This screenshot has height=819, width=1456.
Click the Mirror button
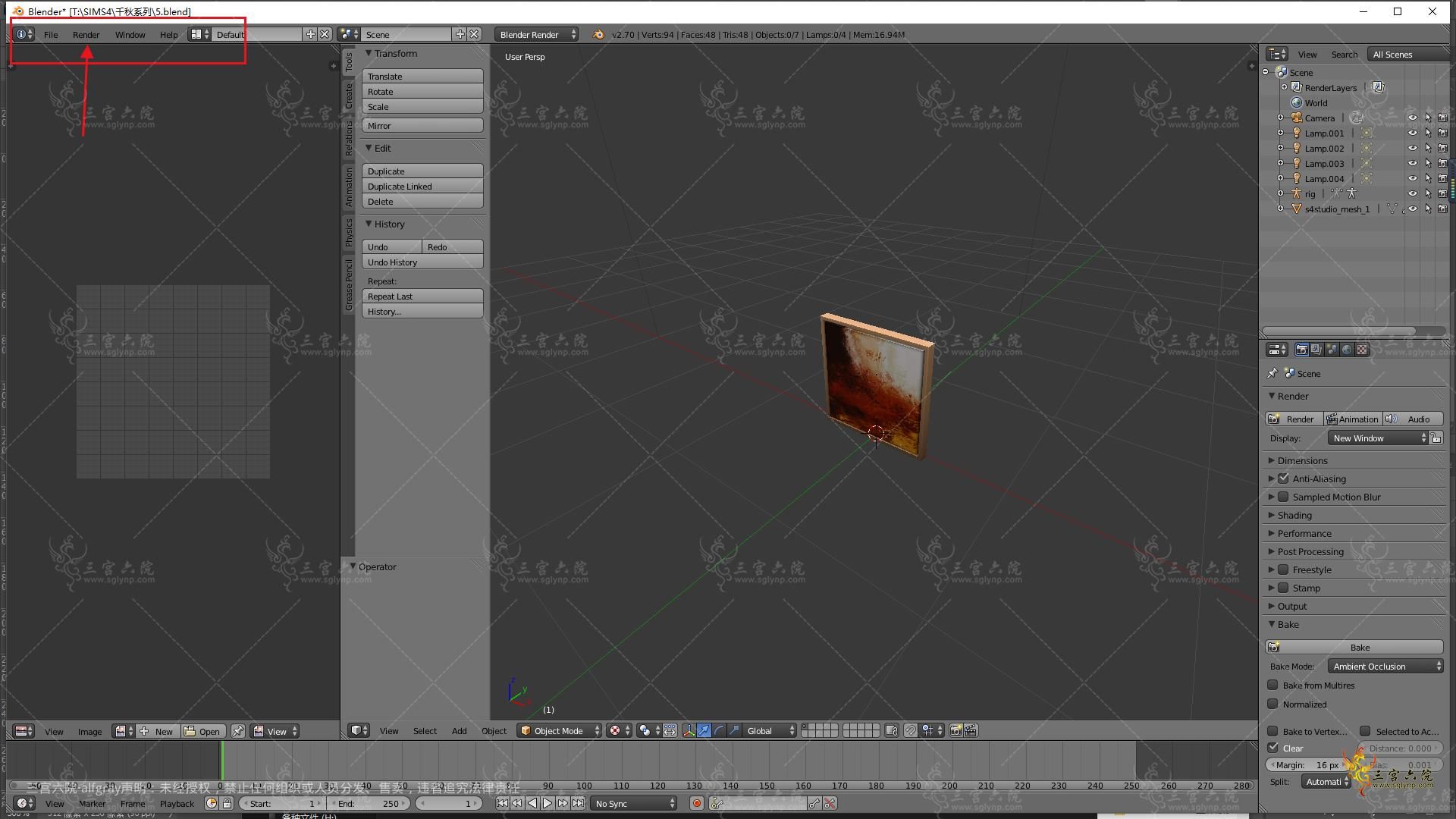(422, 126)
